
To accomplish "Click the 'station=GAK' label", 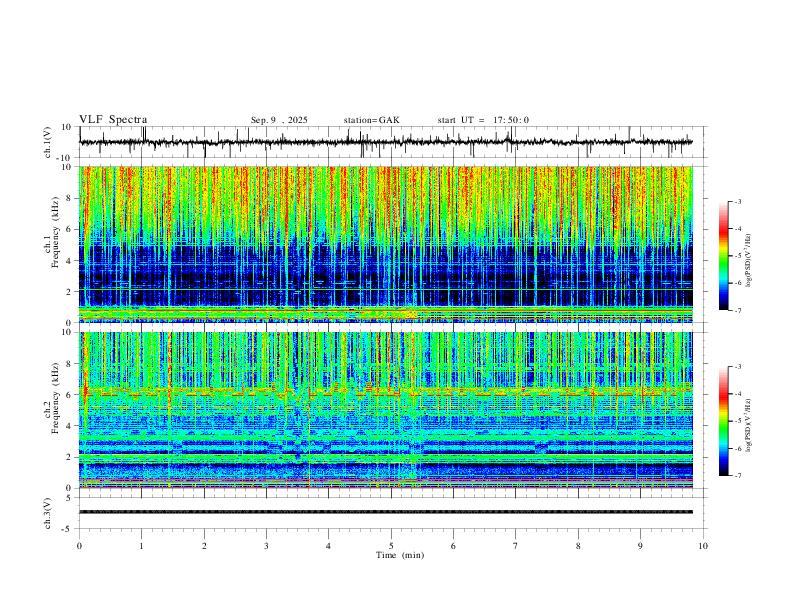I will 371,120.
